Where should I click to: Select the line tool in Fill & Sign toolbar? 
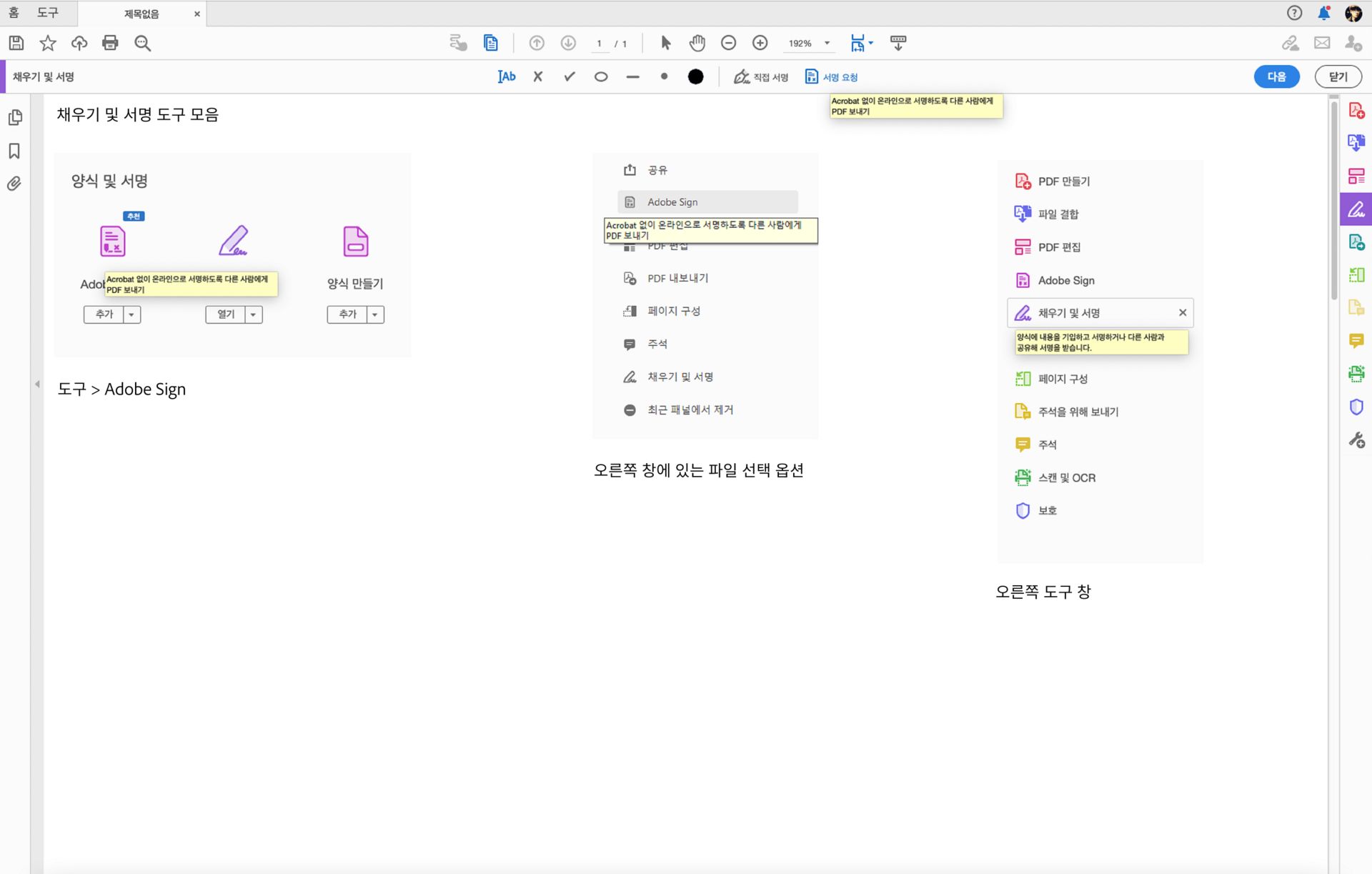(632, 76)
